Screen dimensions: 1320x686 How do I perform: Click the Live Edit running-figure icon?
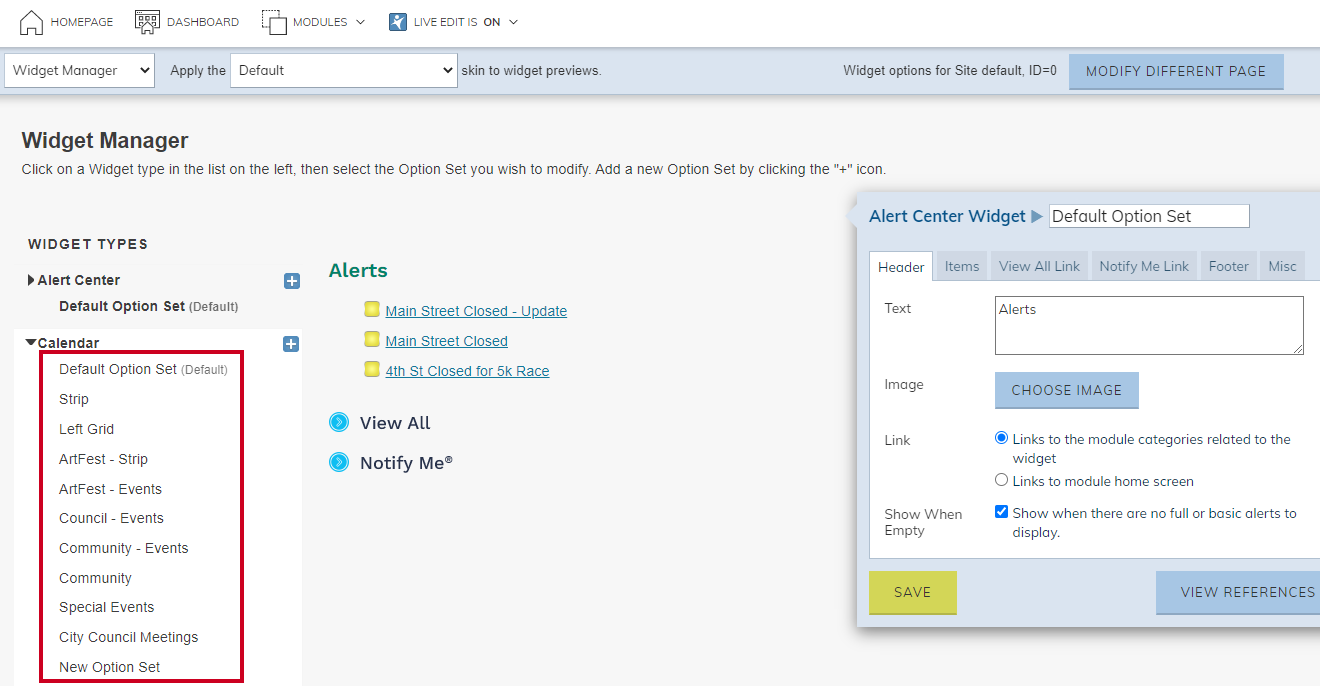point(398,22)
